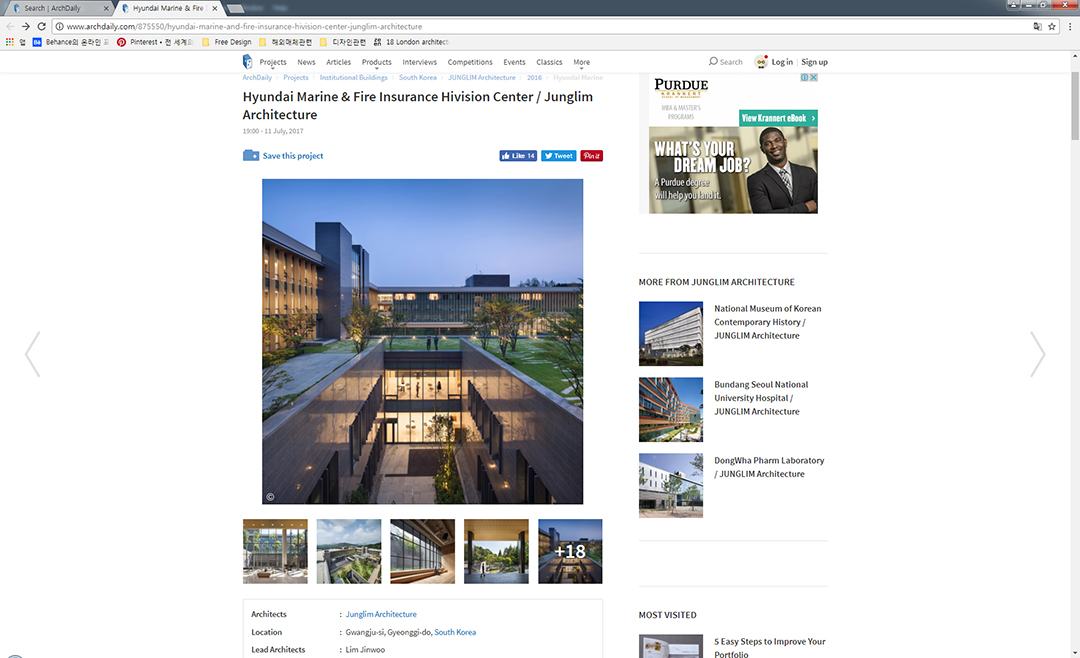Viewport: 1080px width, 658px height.
Task: Click the Sign up link
Action: [814, 62]
